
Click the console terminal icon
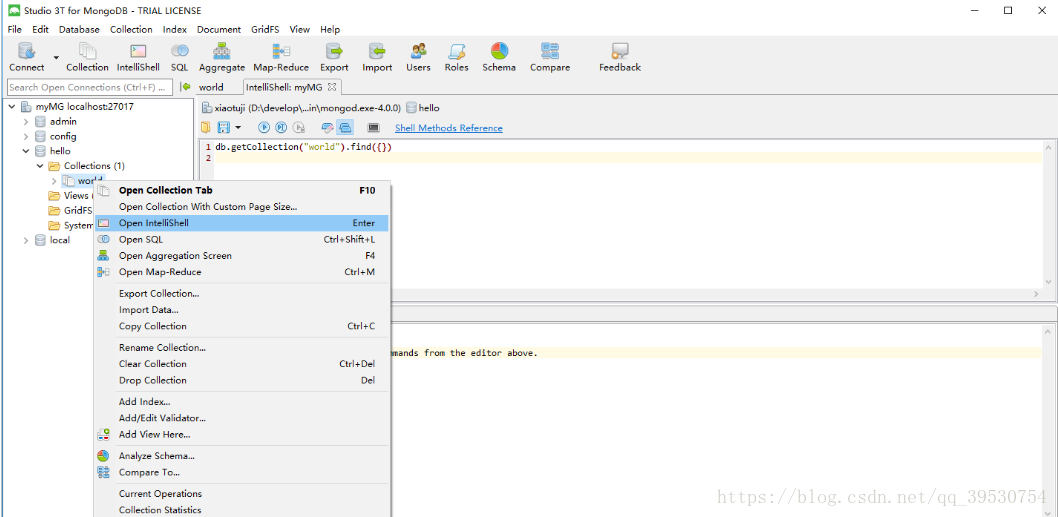pos(373,128)
